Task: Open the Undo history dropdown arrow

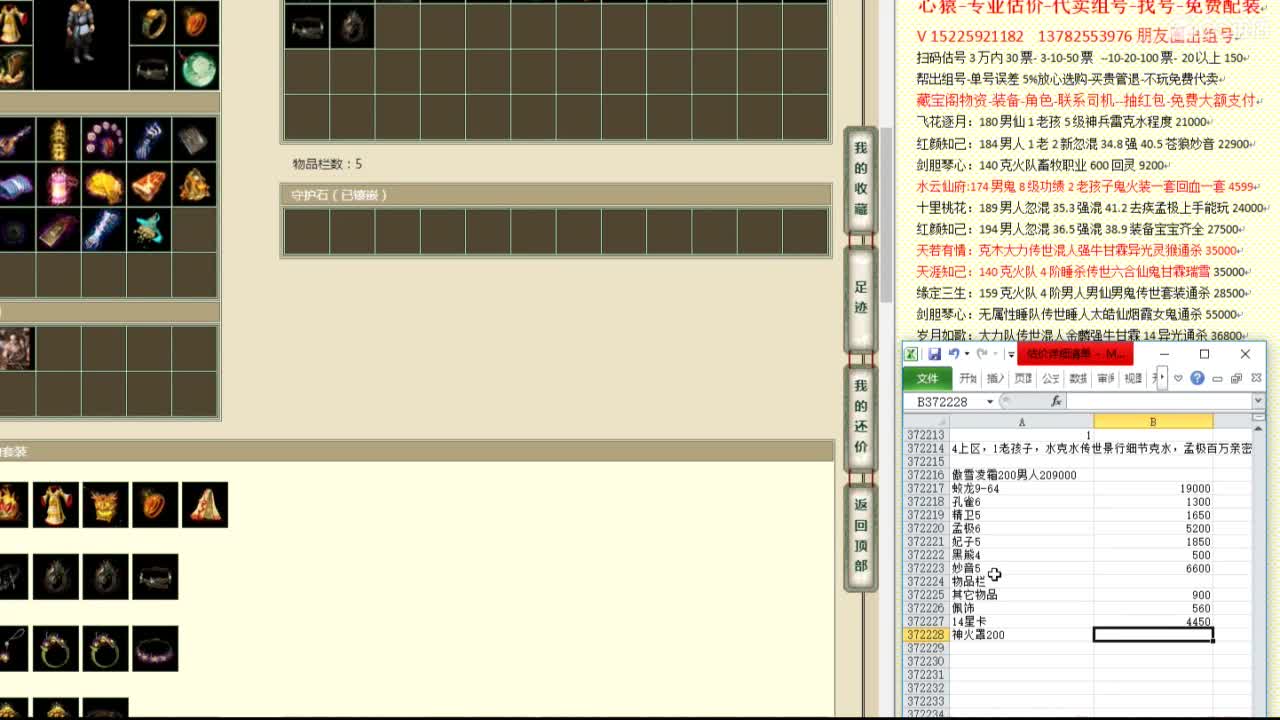Action: point(968,353)
